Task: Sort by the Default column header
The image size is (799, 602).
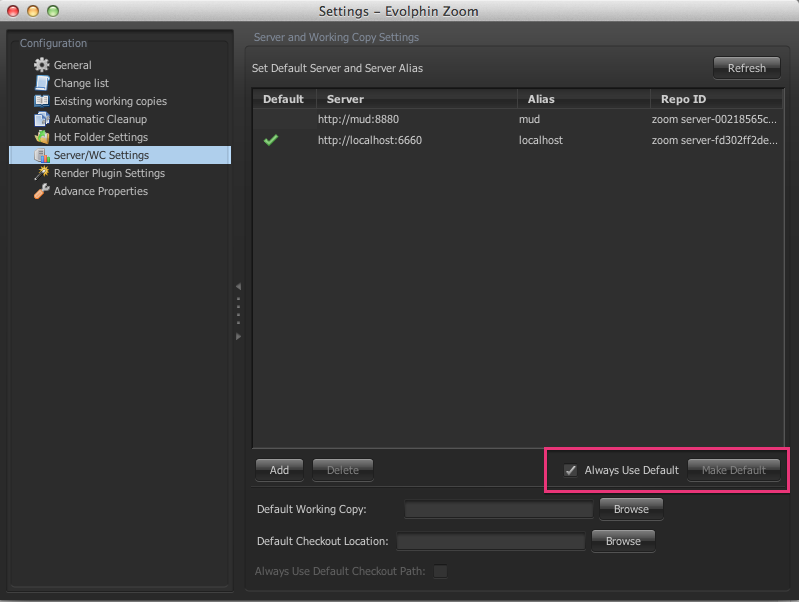Action: point(284,99)
